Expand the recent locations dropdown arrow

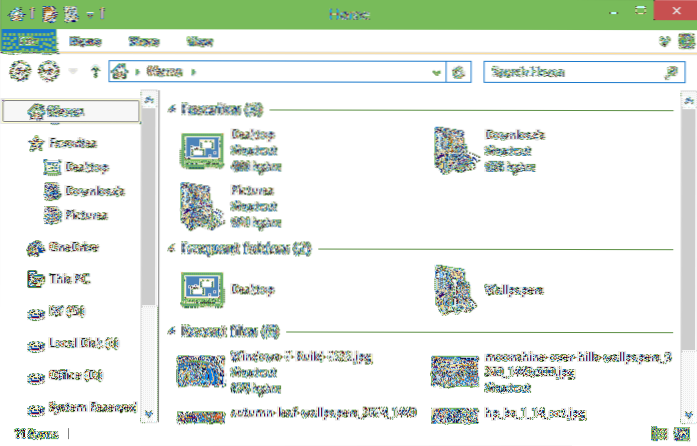[71, 72]
